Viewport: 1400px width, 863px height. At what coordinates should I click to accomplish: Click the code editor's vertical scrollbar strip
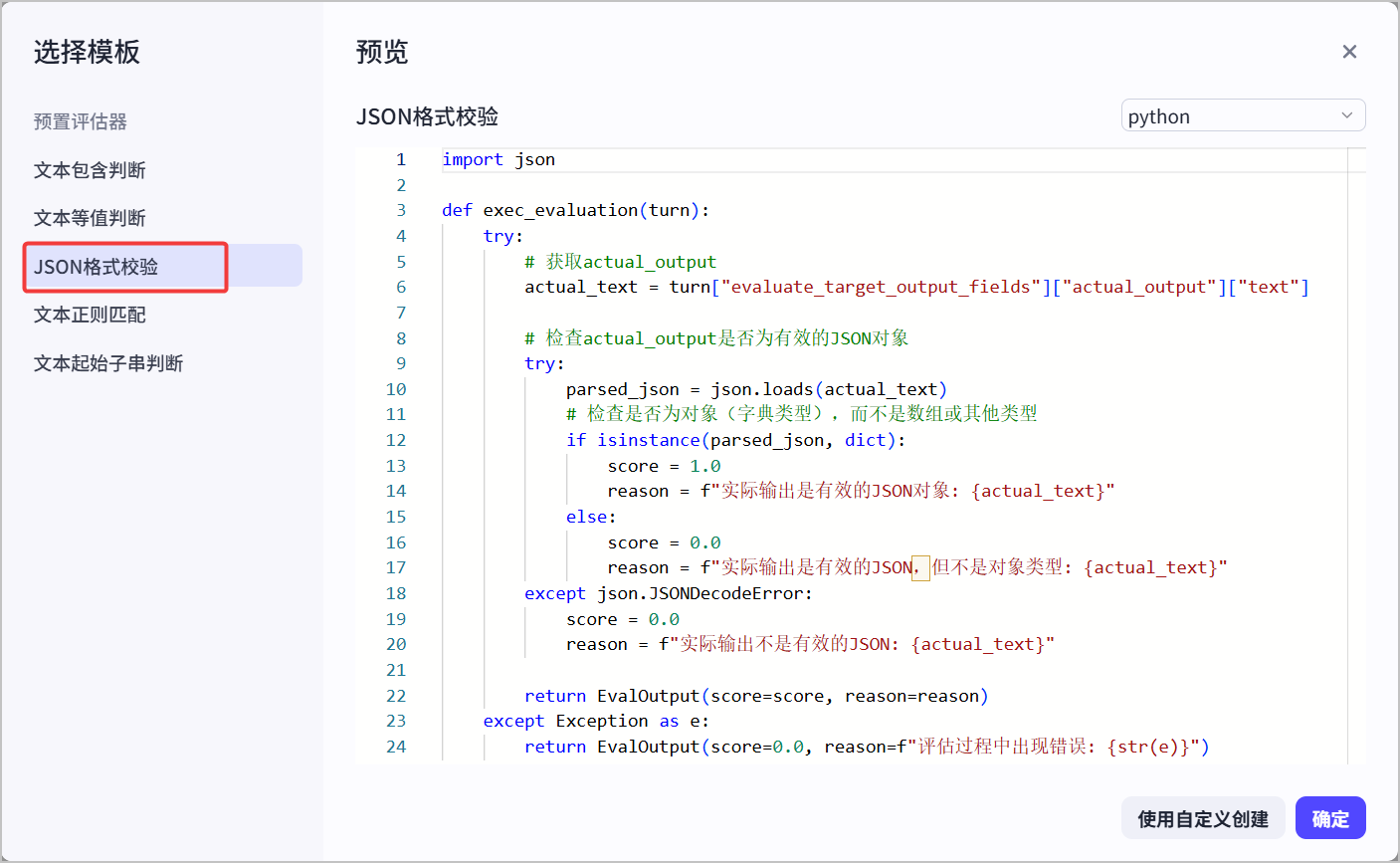1357,456
